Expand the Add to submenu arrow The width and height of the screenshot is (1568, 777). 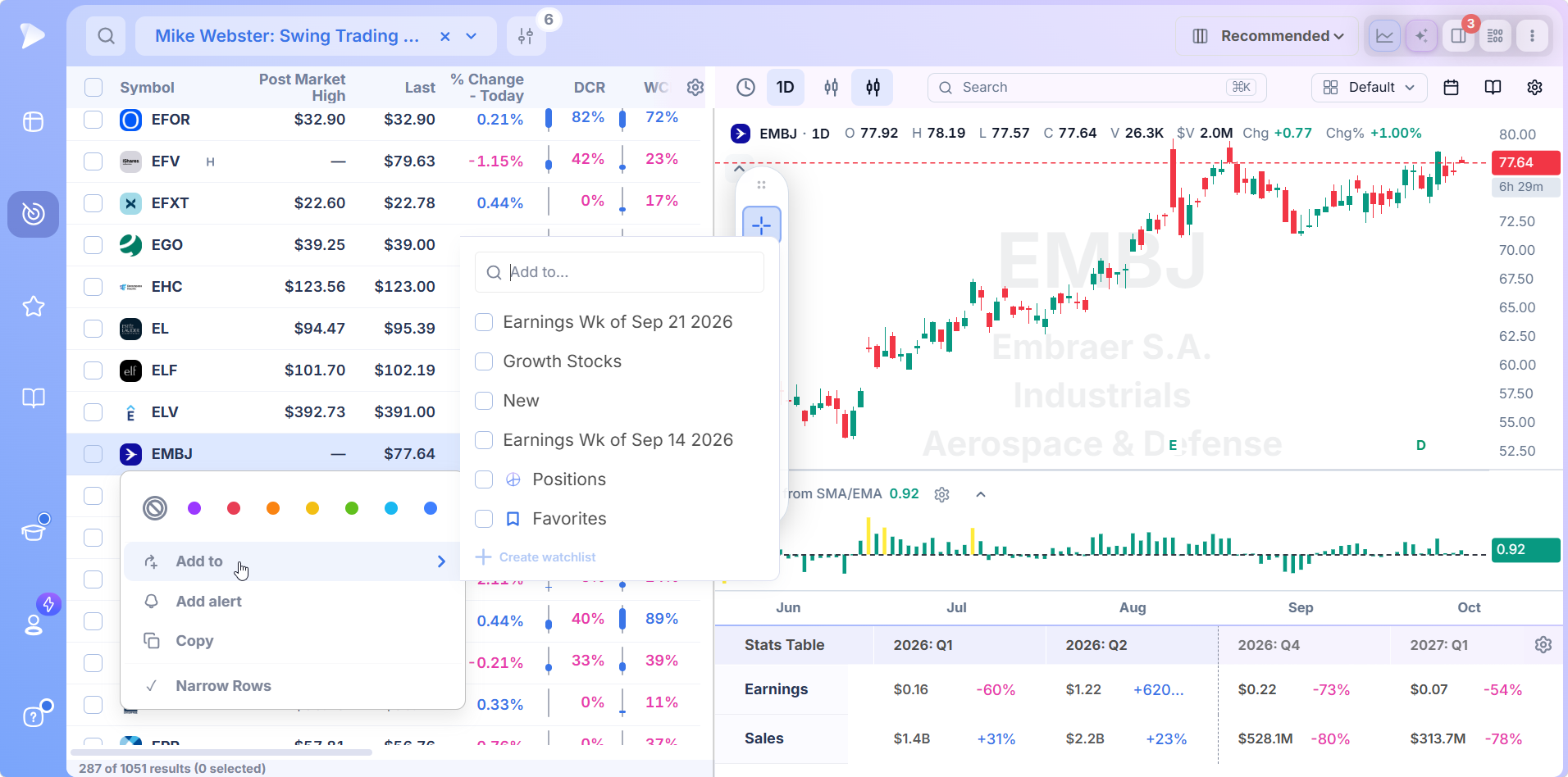[x=441, y=561]
